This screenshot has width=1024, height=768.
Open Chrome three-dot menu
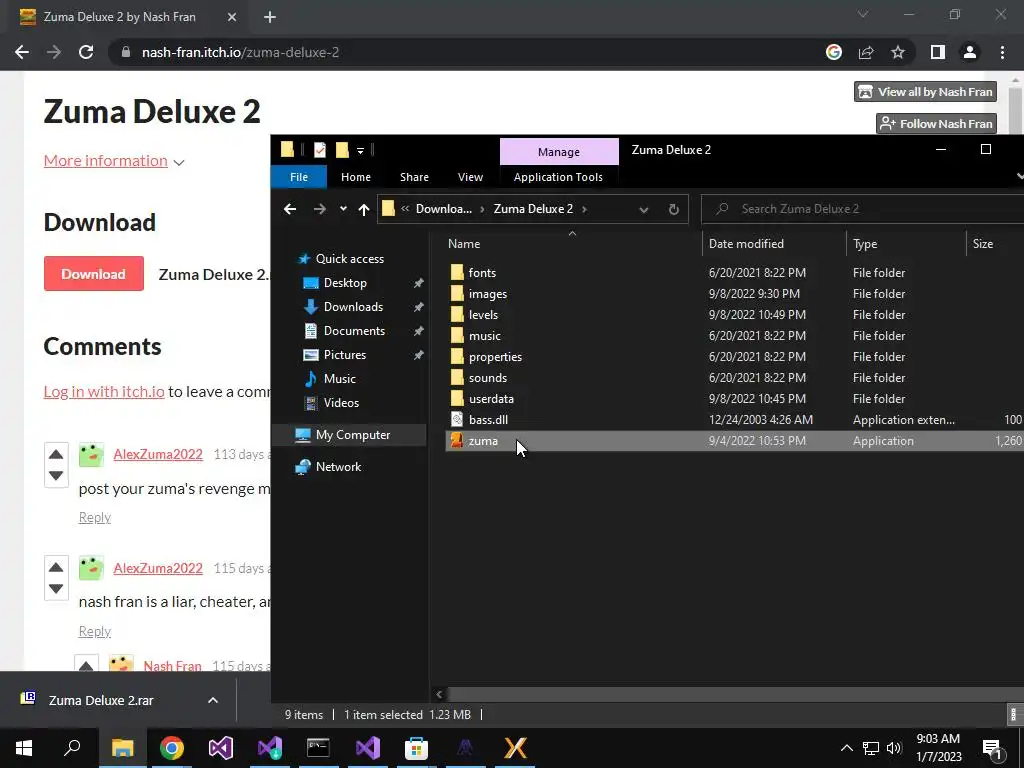coord(1002,52)
